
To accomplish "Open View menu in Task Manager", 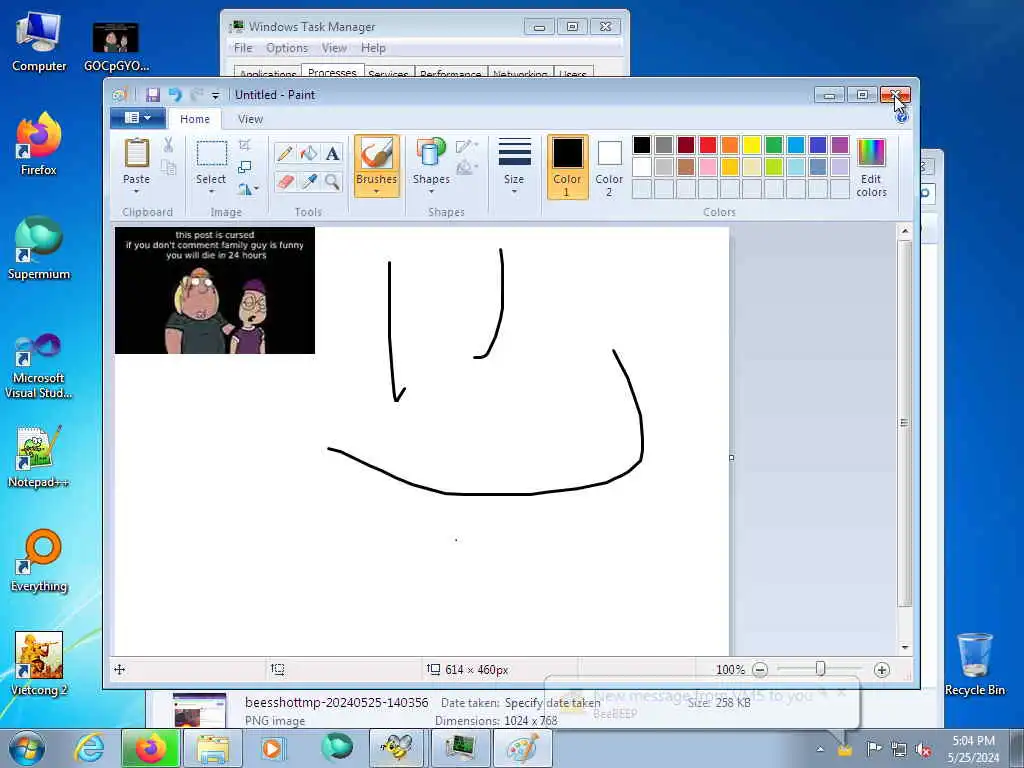I will [x=334, y=48].
